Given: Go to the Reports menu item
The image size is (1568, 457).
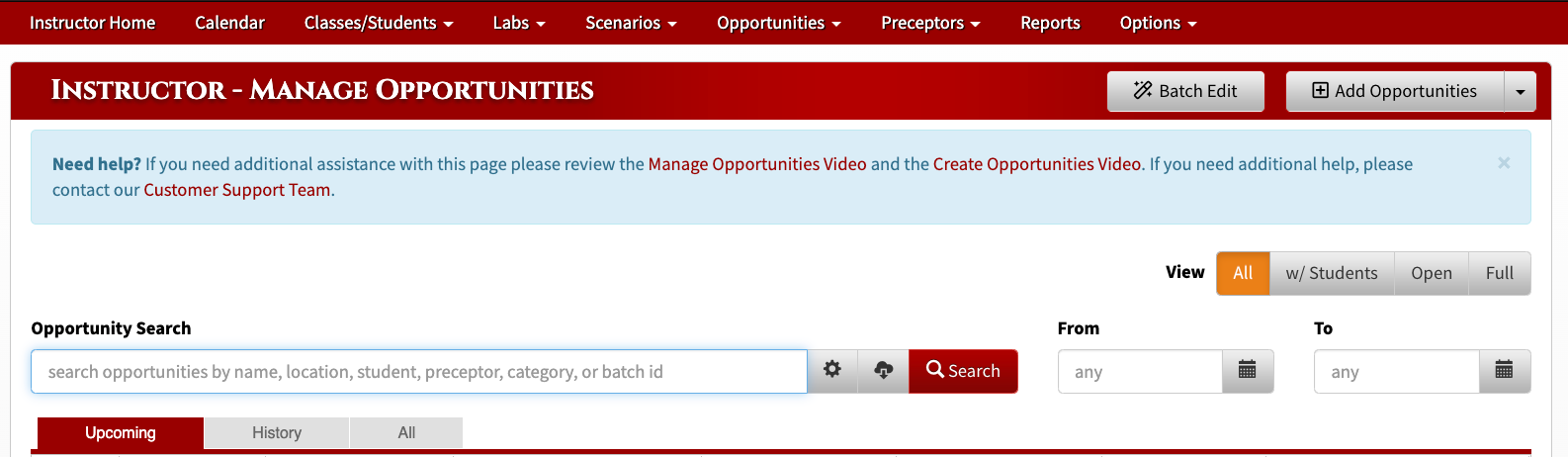Looking at the screenshot, I should pos(1050,23).
